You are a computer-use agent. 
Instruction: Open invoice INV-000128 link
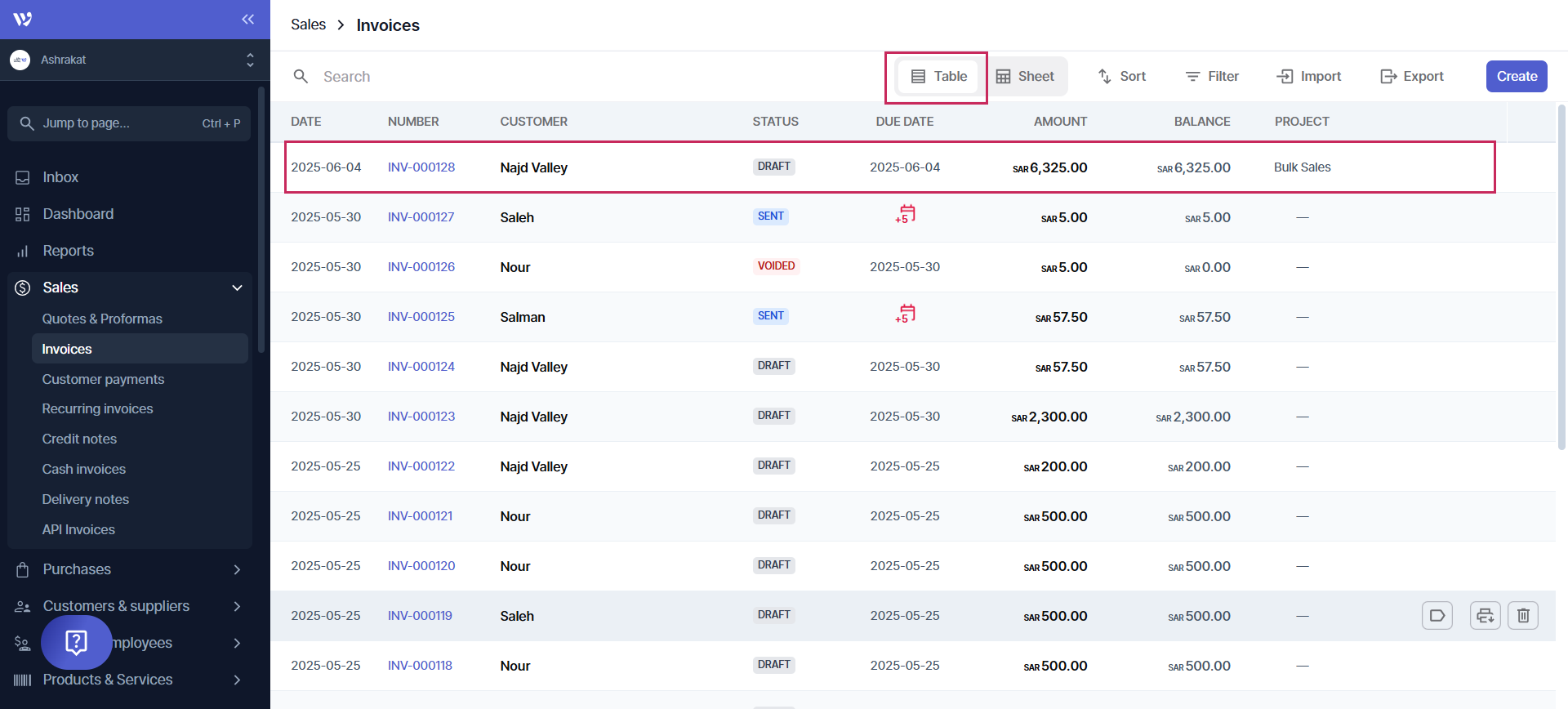coord(421,167)
